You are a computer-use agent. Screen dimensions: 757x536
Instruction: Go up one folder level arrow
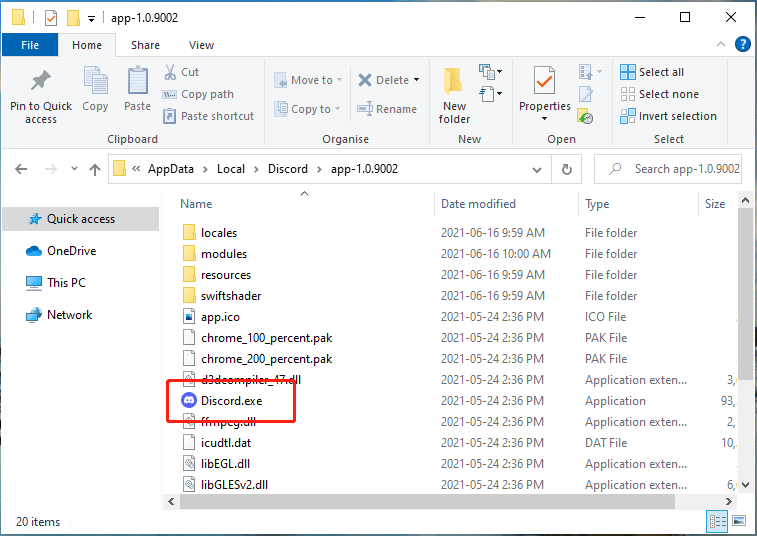tap(95, 169)
